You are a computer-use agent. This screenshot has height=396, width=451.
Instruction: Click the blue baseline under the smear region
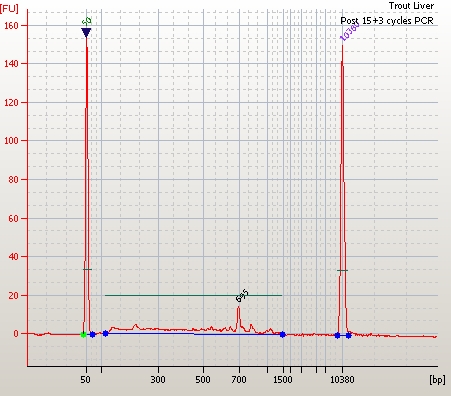coord(194,334)
